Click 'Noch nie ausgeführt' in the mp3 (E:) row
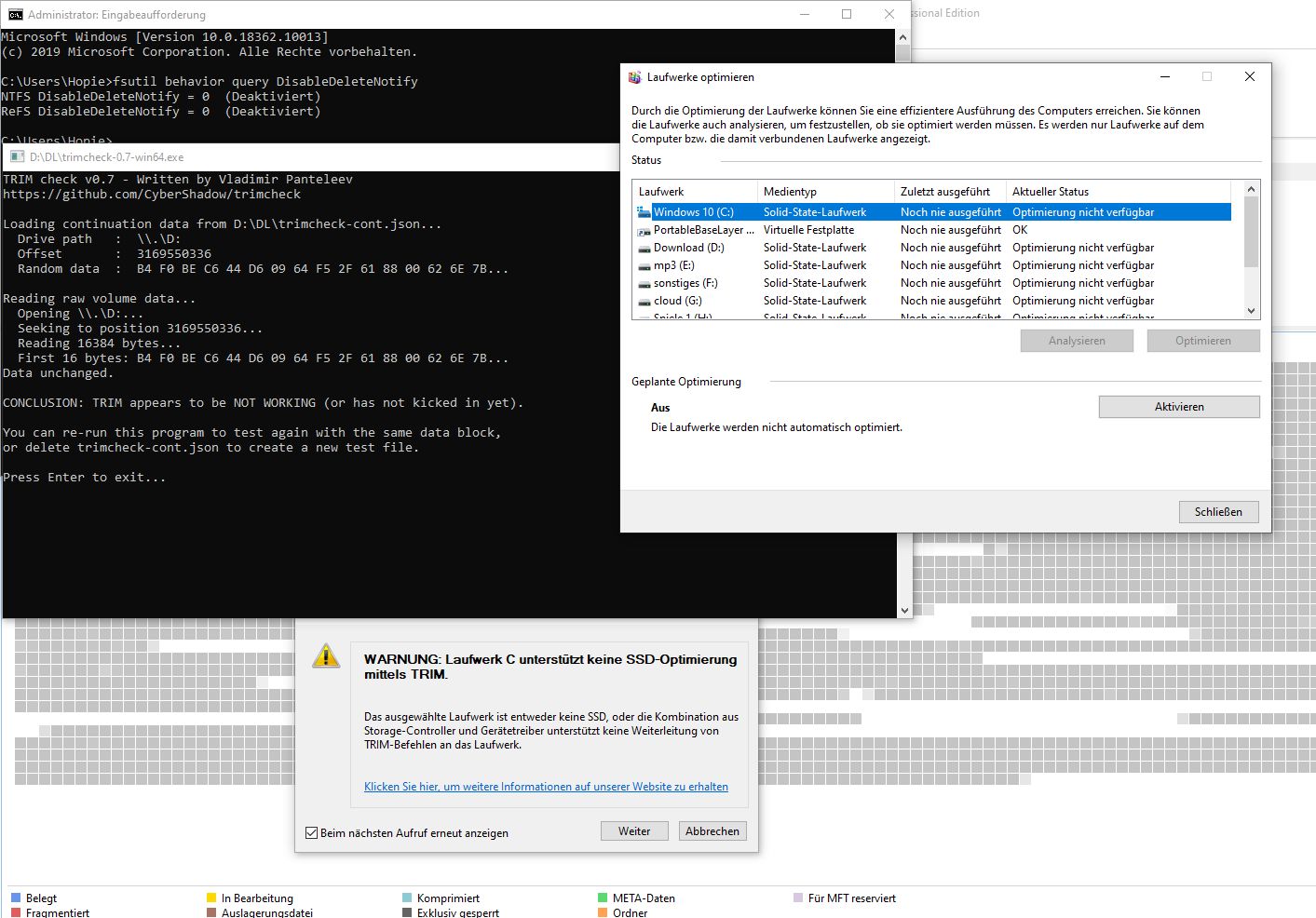This screenshot has width=1316, height=918. [951, 265]
